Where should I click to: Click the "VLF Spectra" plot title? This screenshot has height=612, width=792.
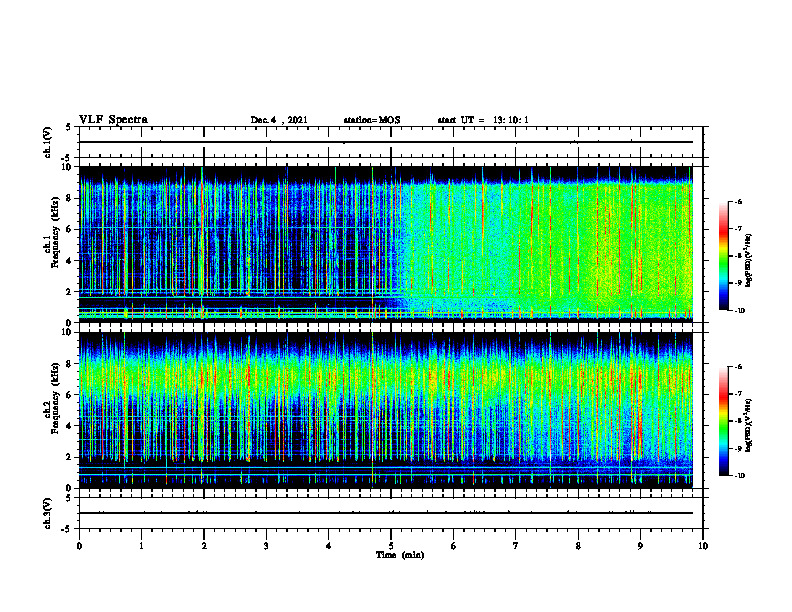tap(113, 120)
